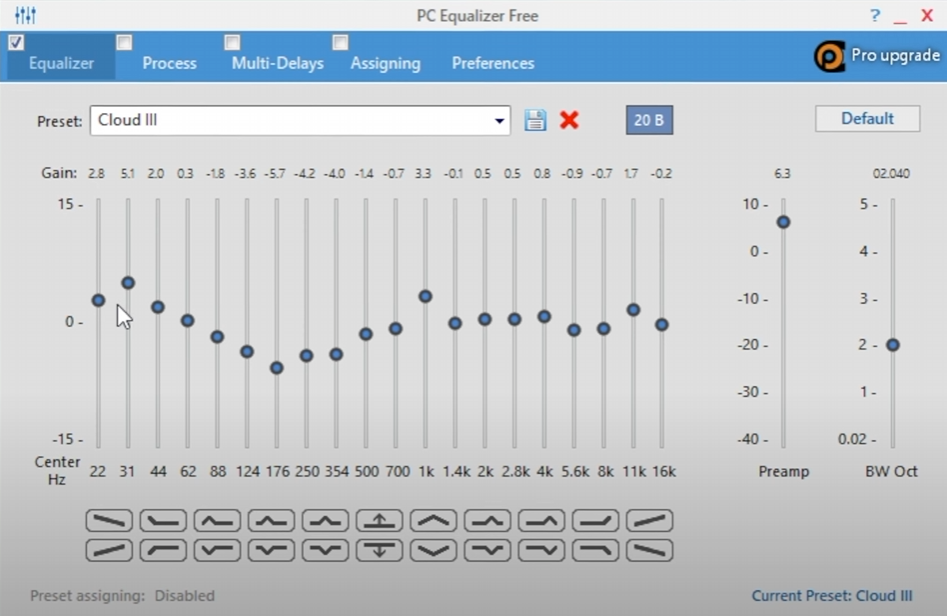Apply the upward tilt curve, leftmost in bottom row
The height and width of the screenshot is (616, 947).
click(x=109, y=550)
